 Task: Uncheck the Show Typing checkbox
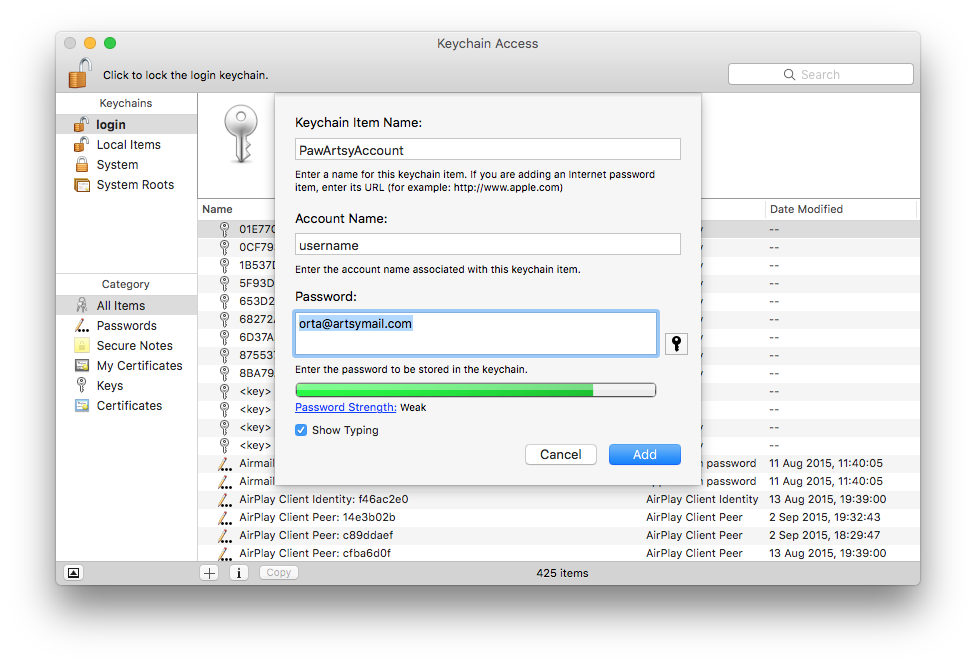(x=301, y=430)
